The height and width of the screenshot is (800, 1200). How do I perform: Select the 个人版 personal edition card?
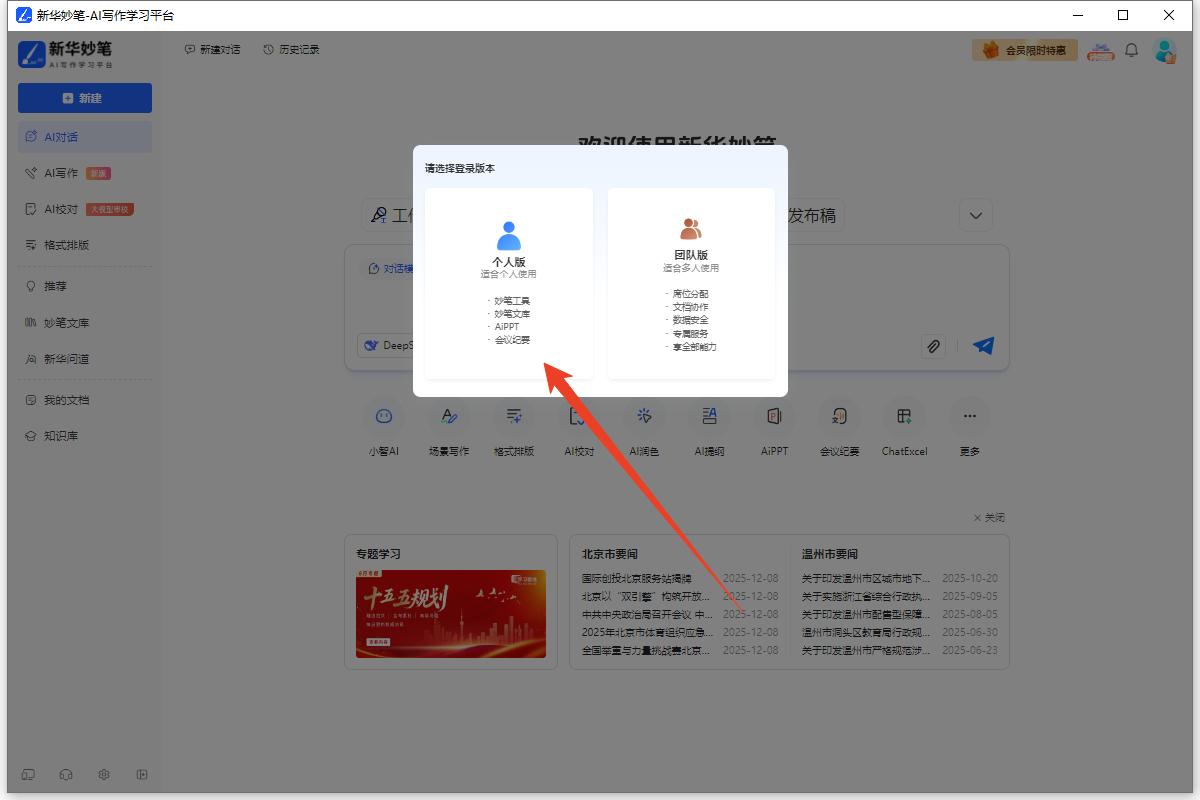[509, 282]
